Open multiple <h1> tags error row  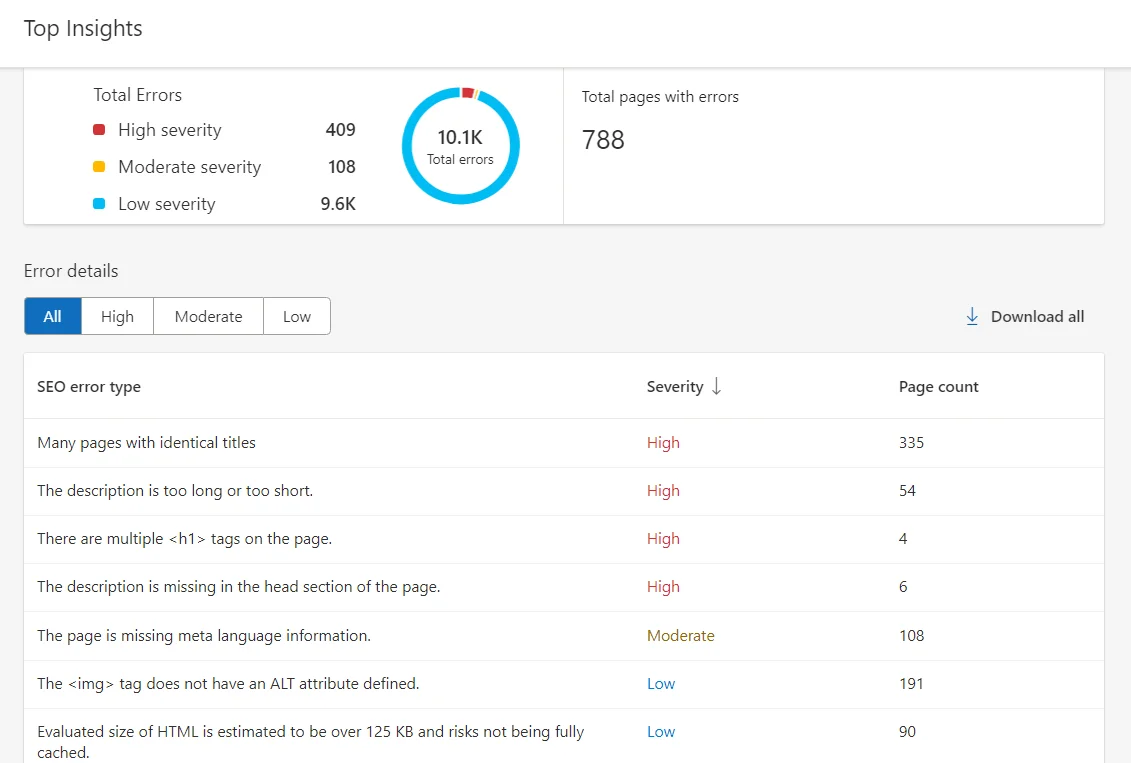pos(564,539)
